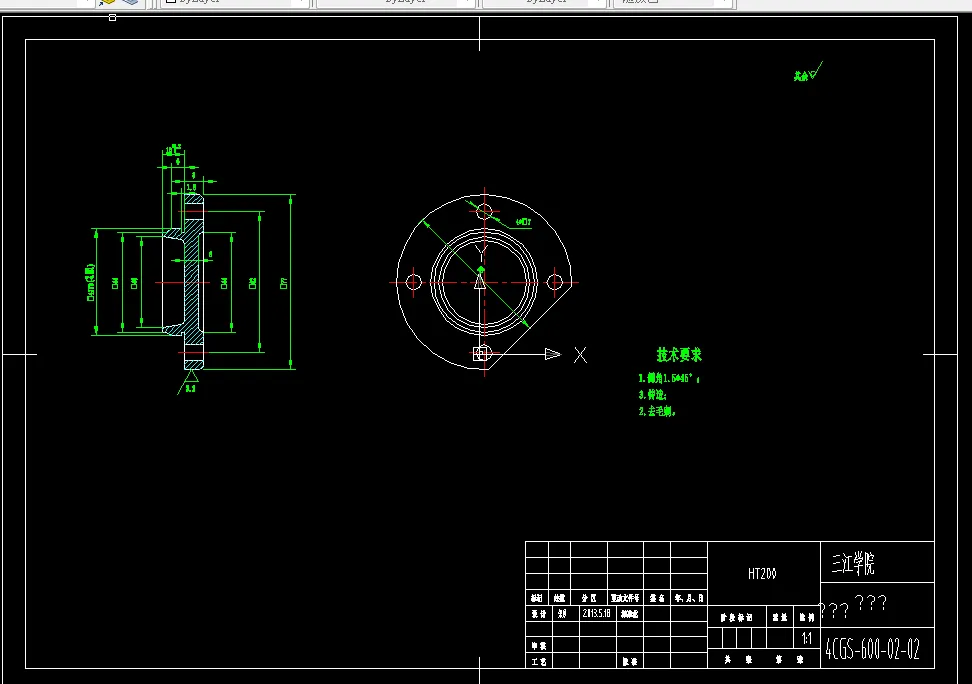Click the hatched cross-section of the flange
Viewport: 972px width, 684px height.
(193, 282)
